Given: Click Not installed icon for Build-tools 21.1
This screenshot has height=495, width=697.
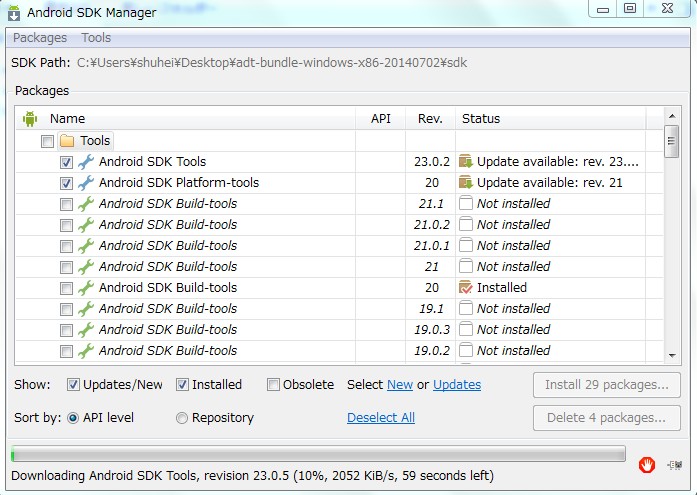Looking at the screenshot, I should coord(465,203).
